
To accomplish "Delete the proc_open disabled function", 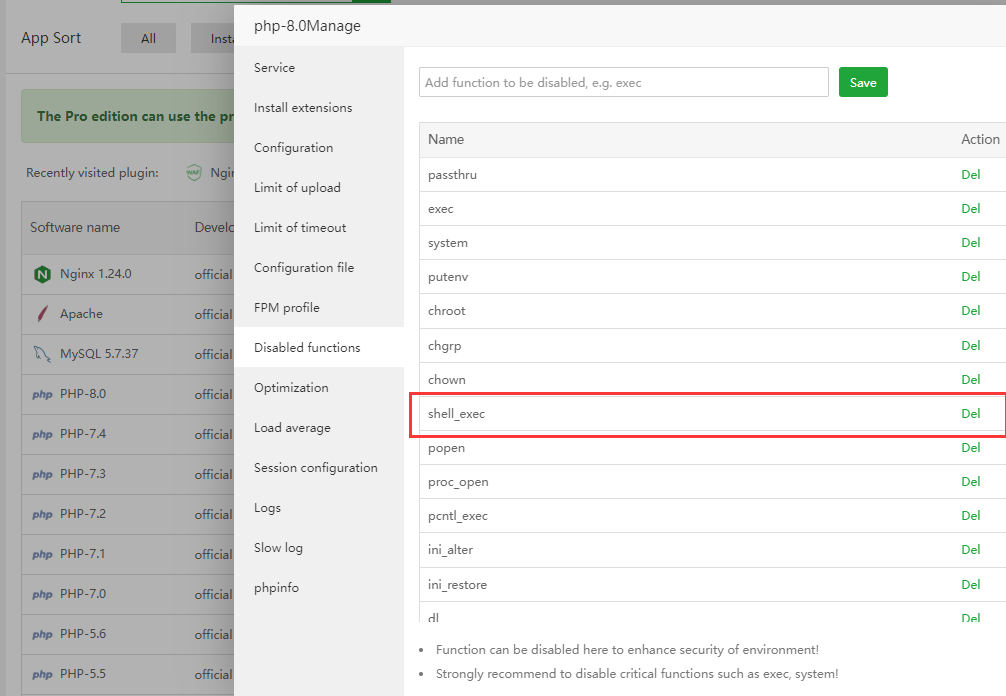I will coord(970,482).
